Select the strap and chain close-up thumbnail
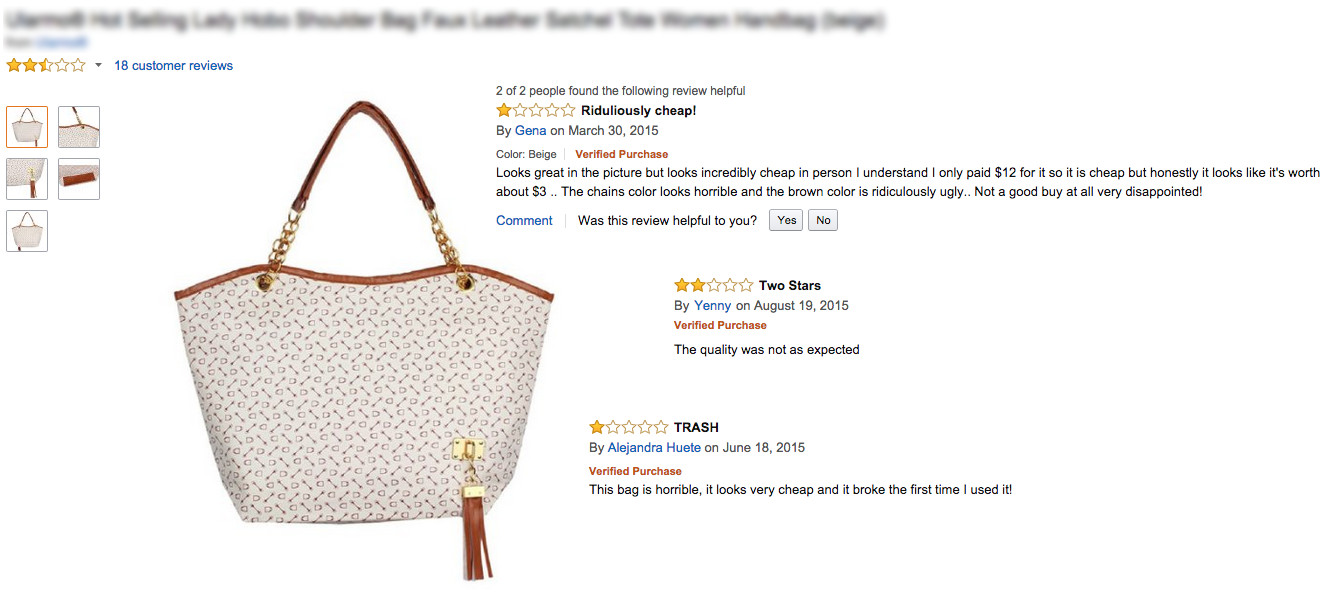The image size is (1340, 592). pos(79,127)
